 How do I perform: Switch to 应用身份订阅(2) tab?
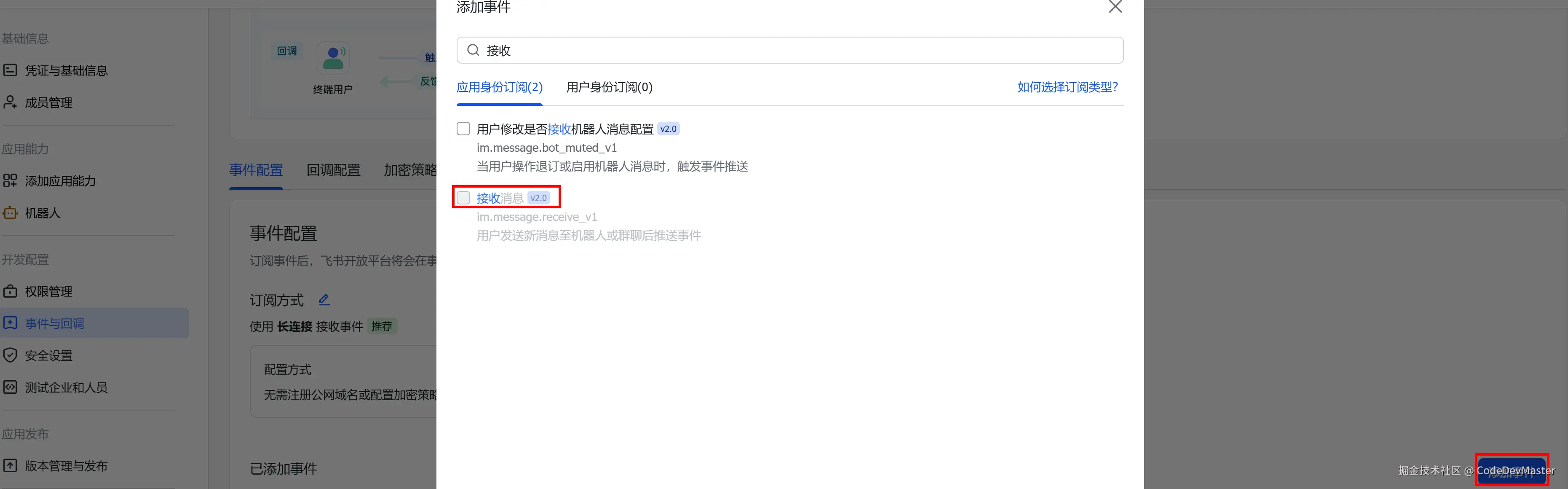click(x=500, y=87)
